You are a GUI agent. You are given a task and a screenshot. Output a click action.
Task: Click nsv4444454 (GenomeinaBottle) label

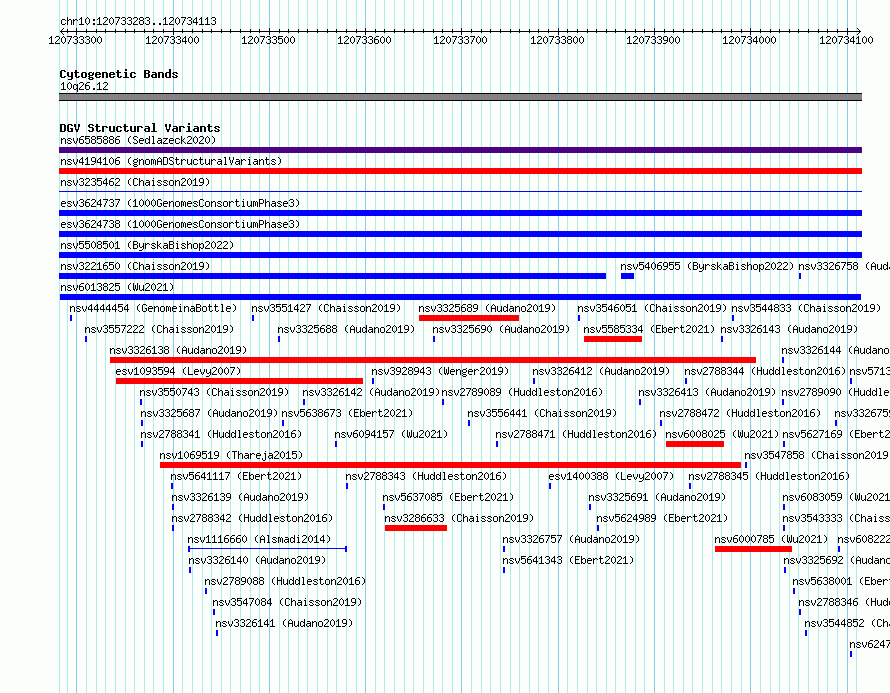tap(153, 308)
